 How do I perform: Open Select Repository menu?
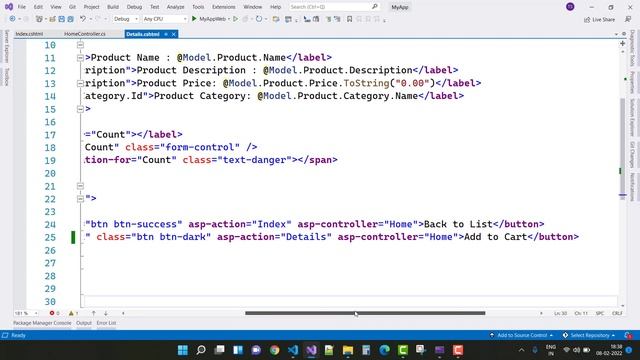click(589, 335)
